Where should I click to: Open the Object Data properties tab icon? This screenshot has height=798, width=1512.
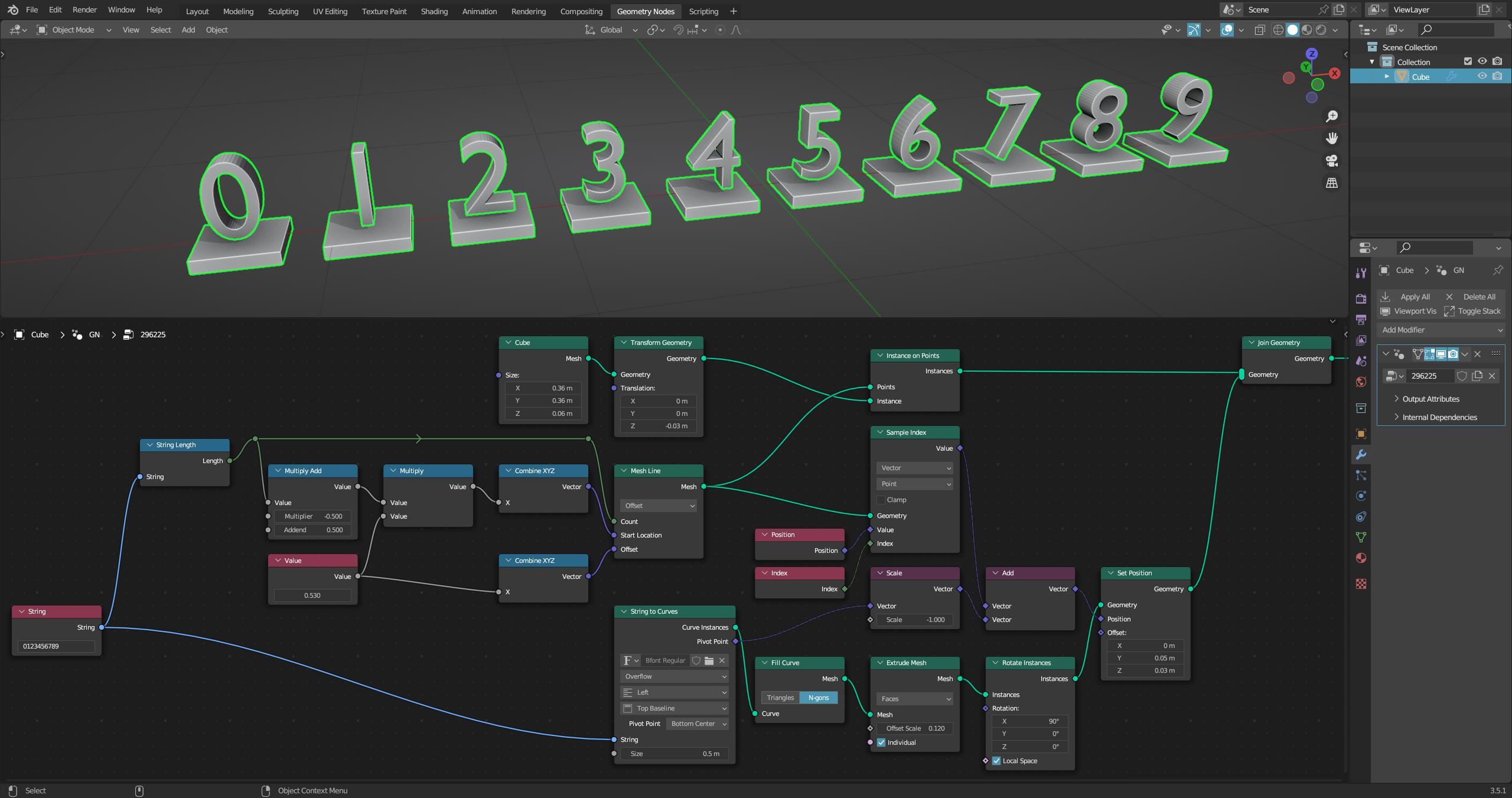(x=1361, y=538)
